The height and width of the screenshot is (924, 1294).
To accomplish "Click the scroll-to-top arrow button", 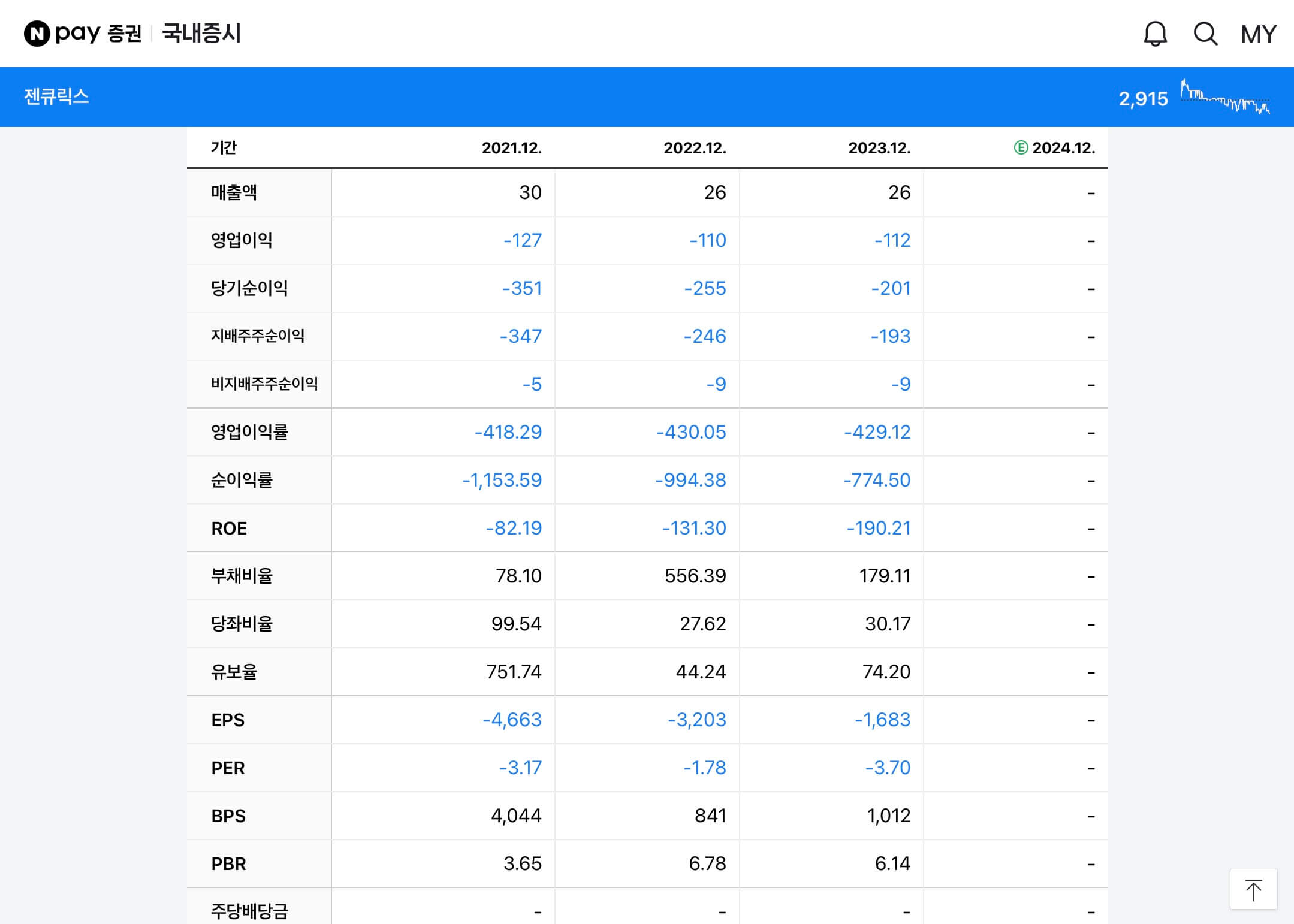I will pos(1253,889).
